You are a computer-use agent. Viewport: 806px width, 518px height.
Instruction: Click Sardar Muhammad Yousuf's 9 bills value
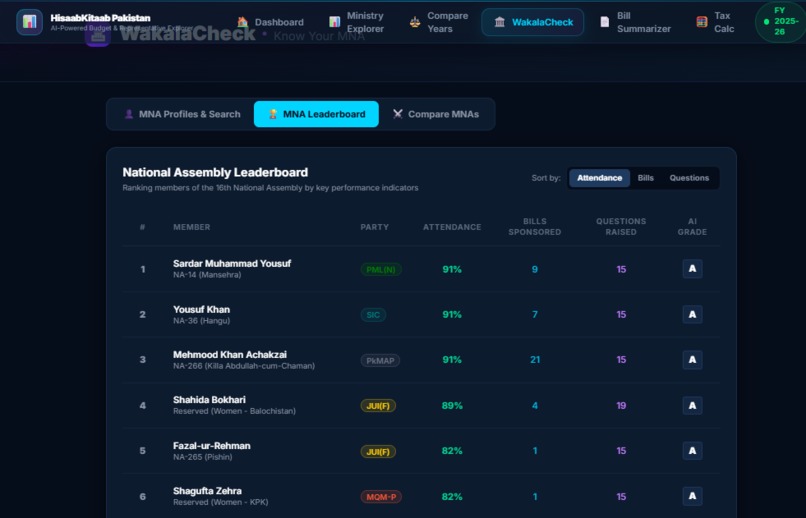[x=535, y=269]
